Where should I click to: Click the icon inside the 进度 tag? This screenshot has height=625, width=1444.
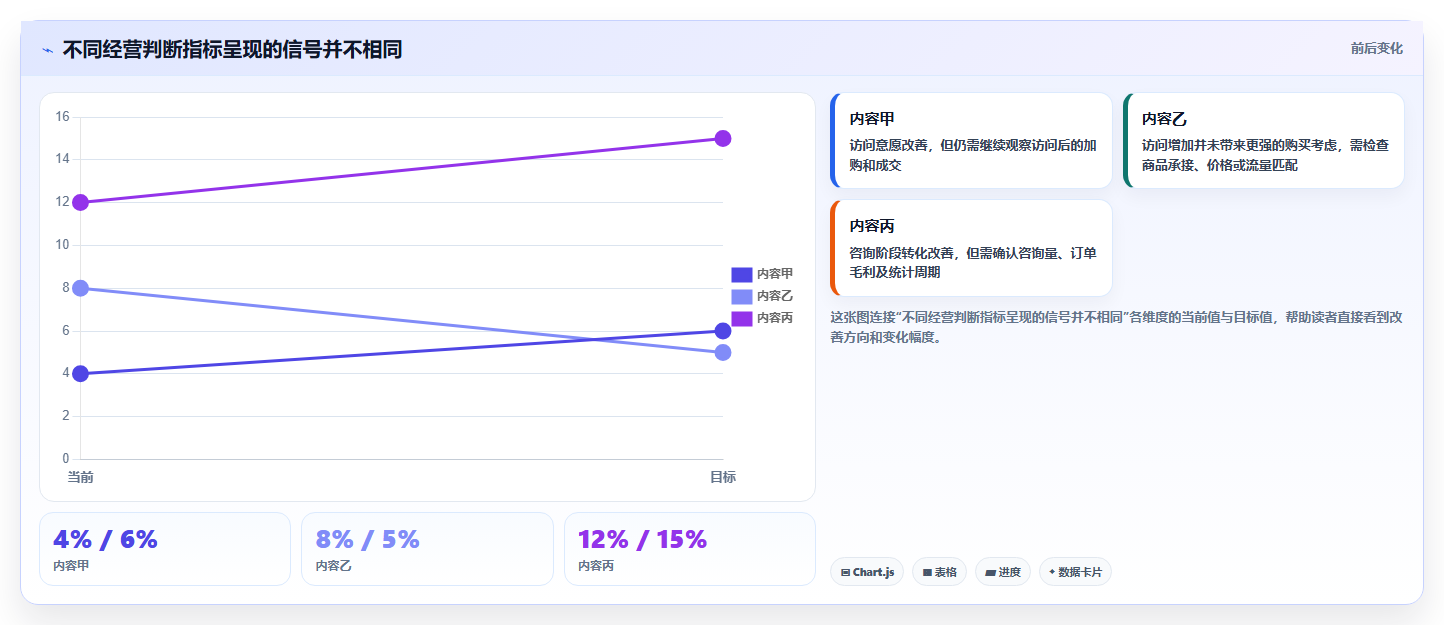click(990, 573)
